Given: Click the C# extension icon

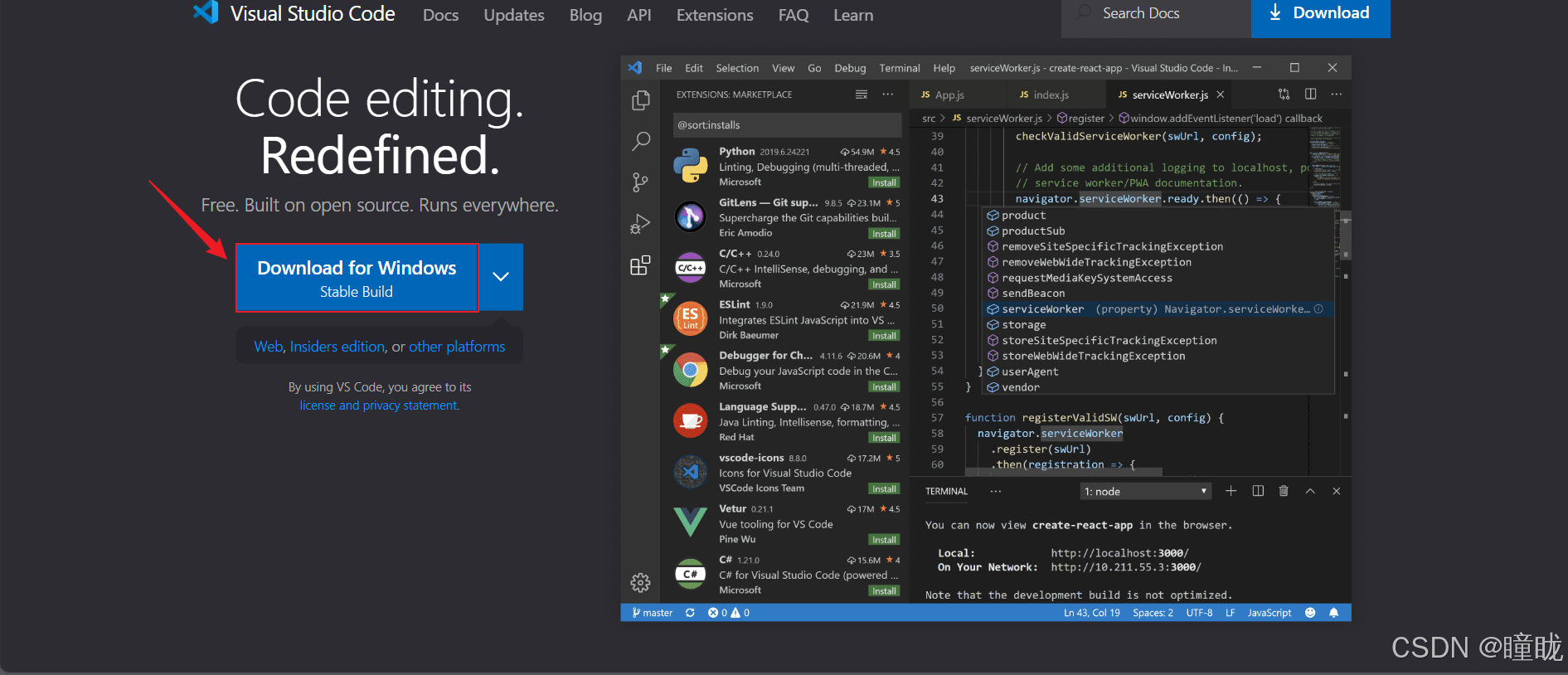Looking at the screenshot, I should point(690,574).
